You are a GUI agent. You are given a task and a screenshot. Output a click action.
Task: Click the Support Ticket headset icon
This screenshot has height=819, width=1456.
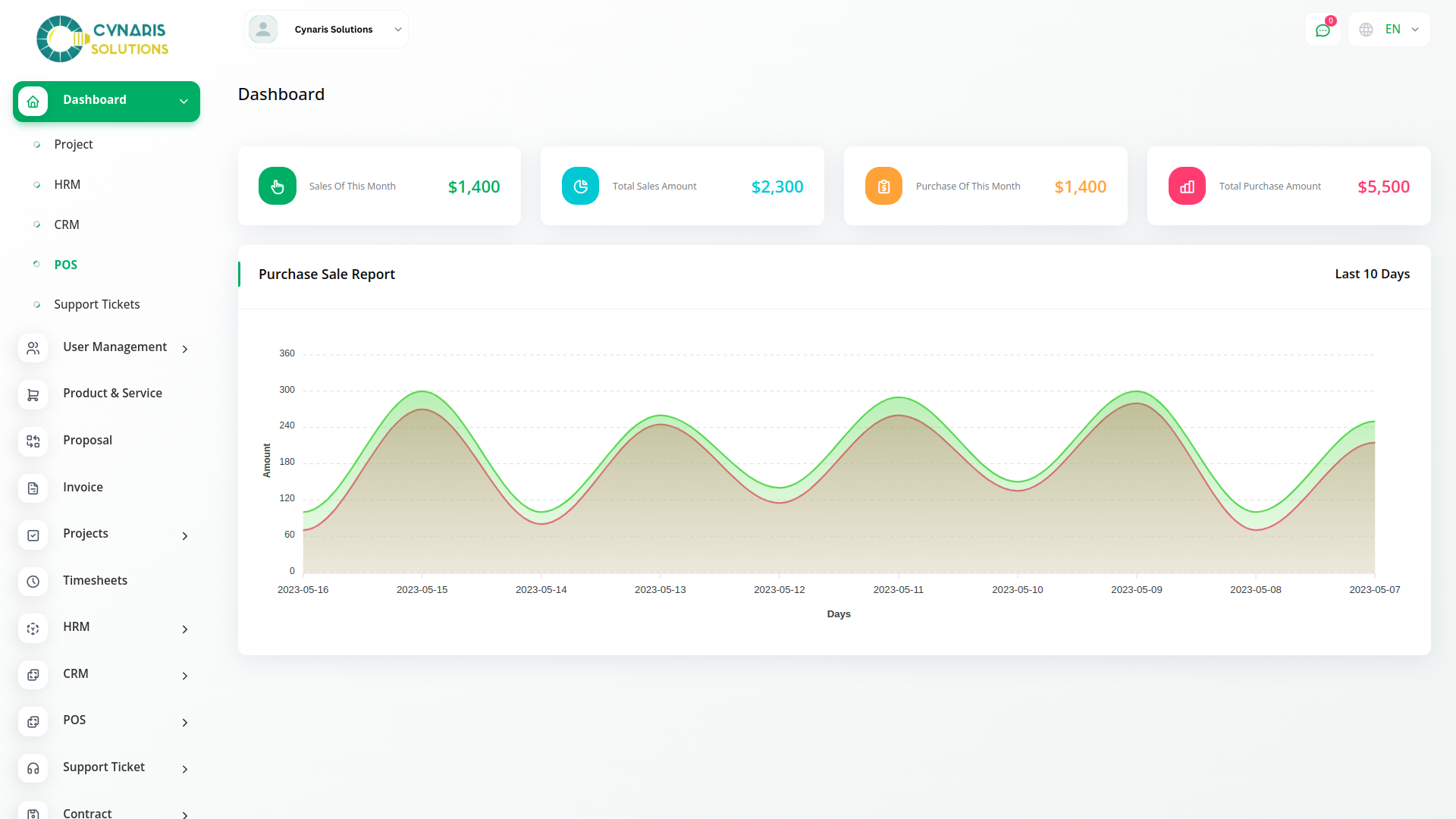click(x=33, y=768)
